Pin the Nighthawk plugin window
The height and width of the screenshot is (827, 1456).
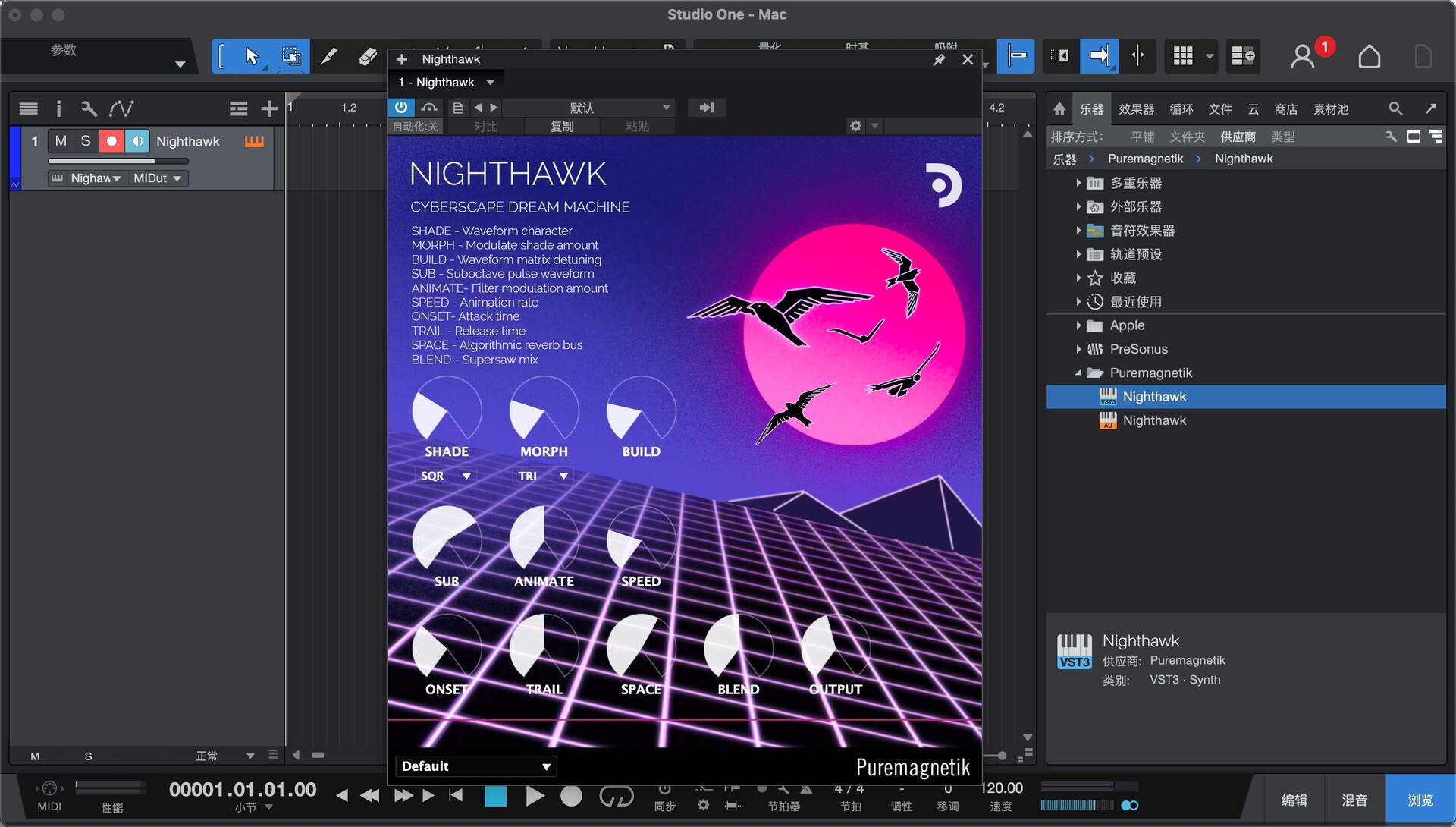tap(939, 59)
